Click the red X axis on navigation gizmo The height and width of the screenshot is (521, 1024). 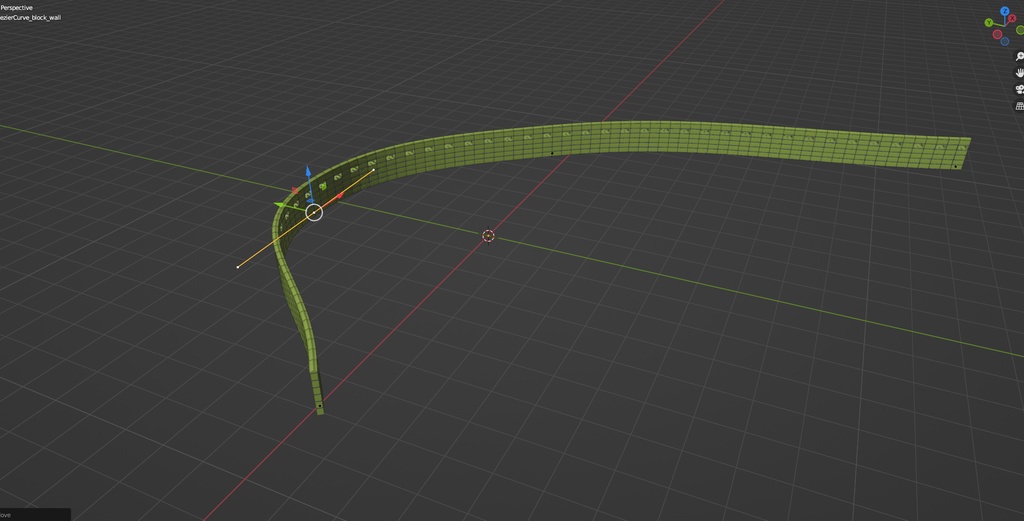pyautogui.click(x=1012, y=18)
